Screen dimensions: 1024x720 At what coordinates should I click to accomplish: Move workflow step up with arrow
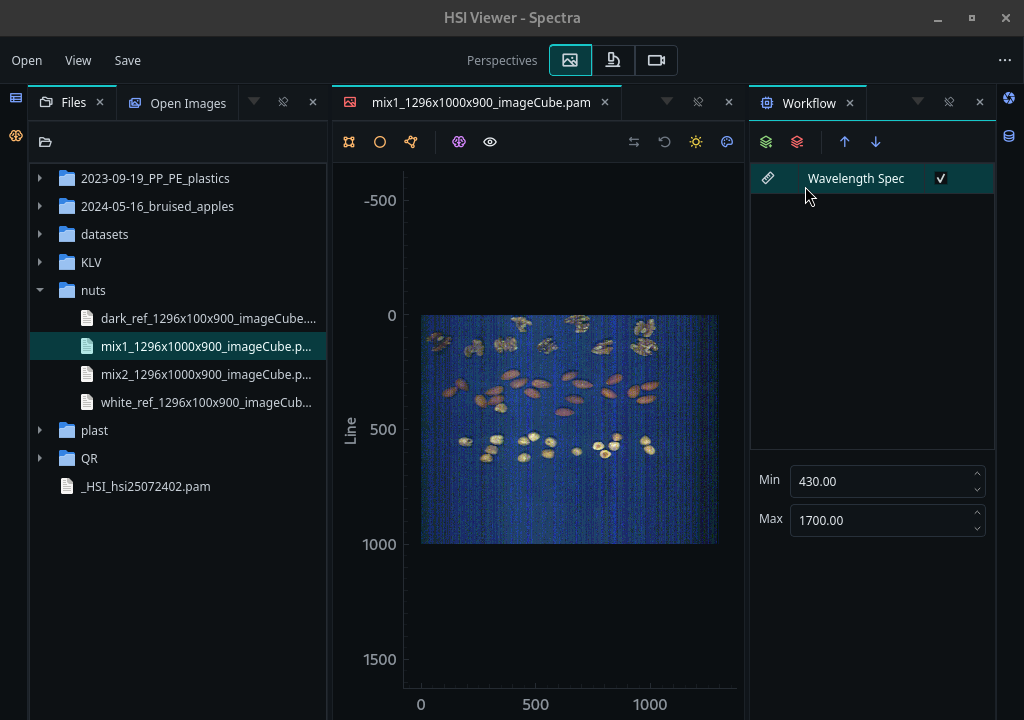point(844,142)
